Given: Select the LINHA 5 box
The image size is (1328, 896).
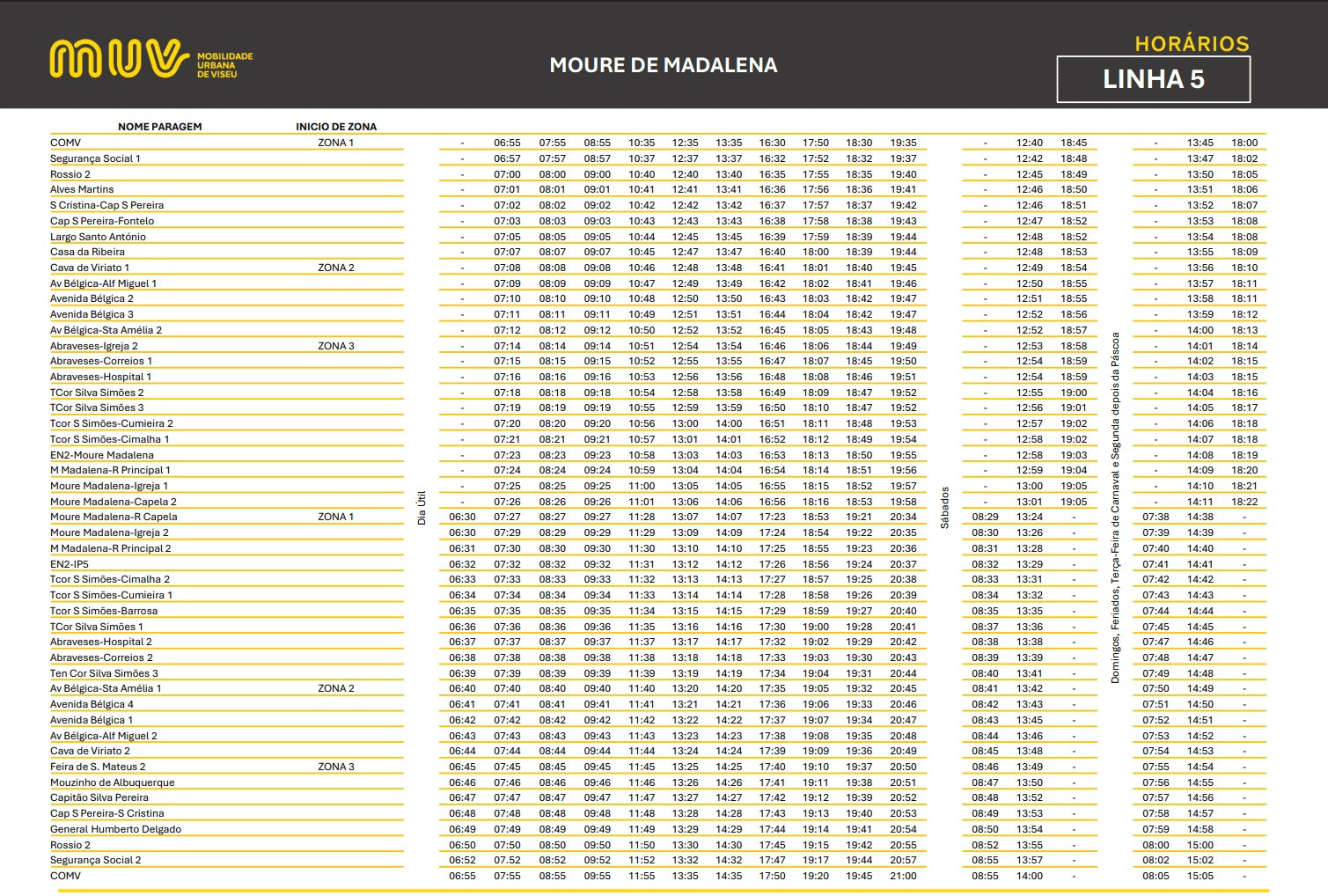Looking at the screenshot, I should tap(1153, 79).
